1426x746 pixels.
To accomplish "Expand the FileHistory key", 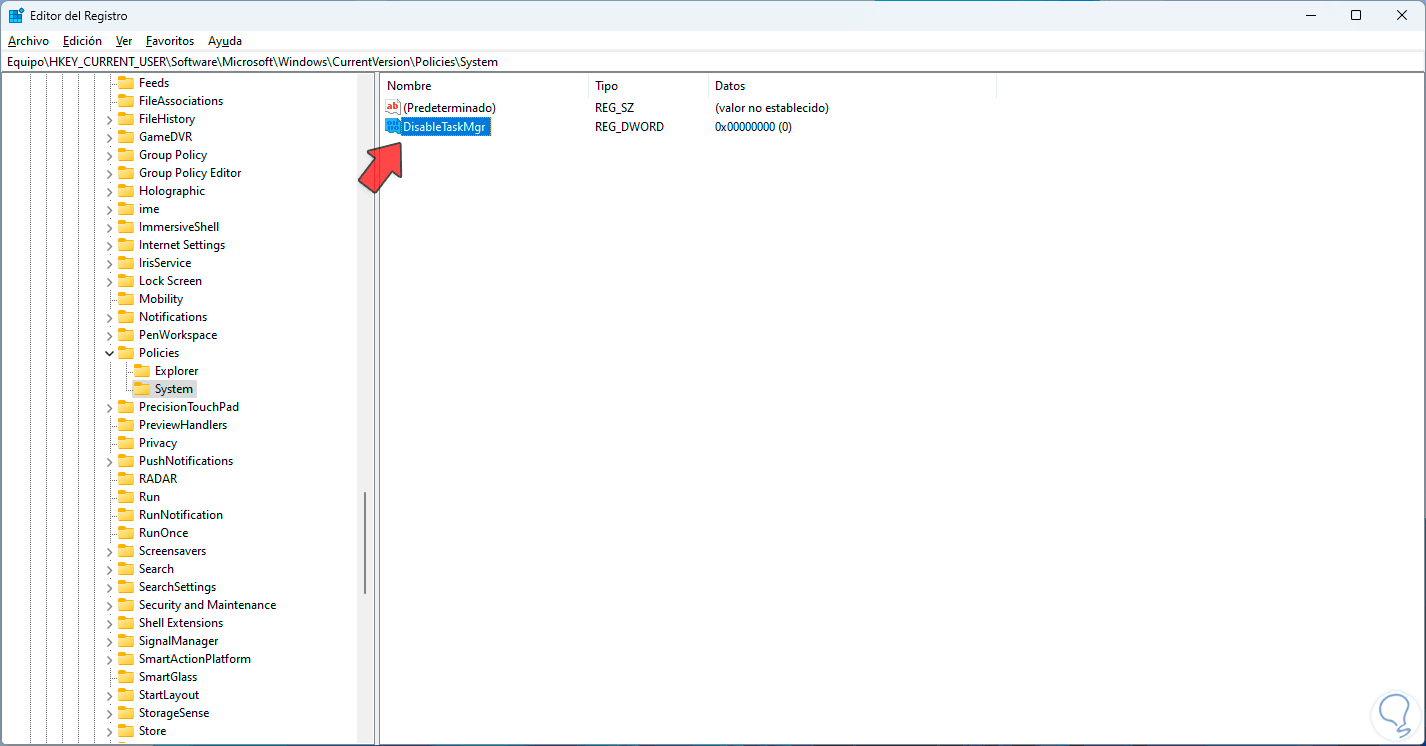I will [109, 119].
